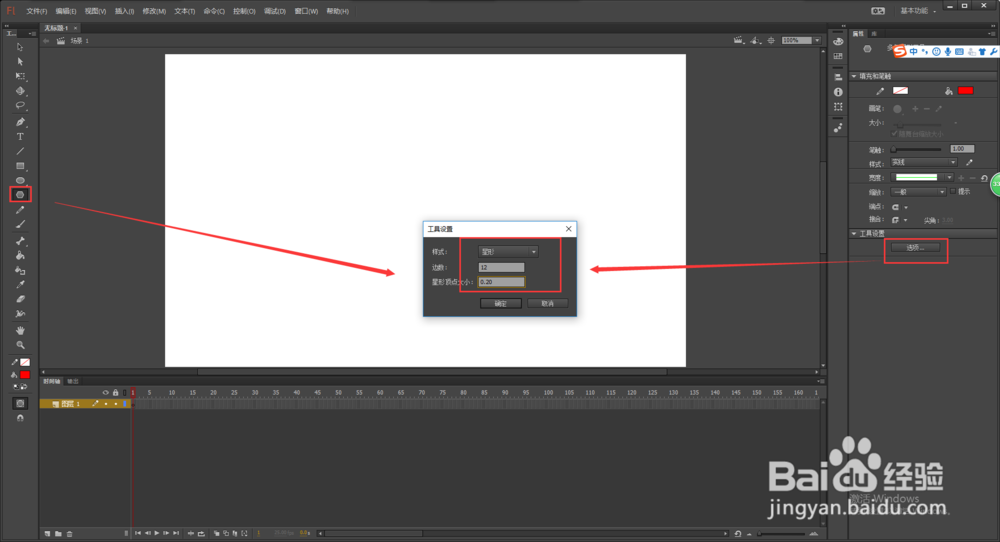Image resolution: width=1000 pixels, height=542 pixels.
Task: Toggle the 提示 hinting checkbox
Action: 953,191
